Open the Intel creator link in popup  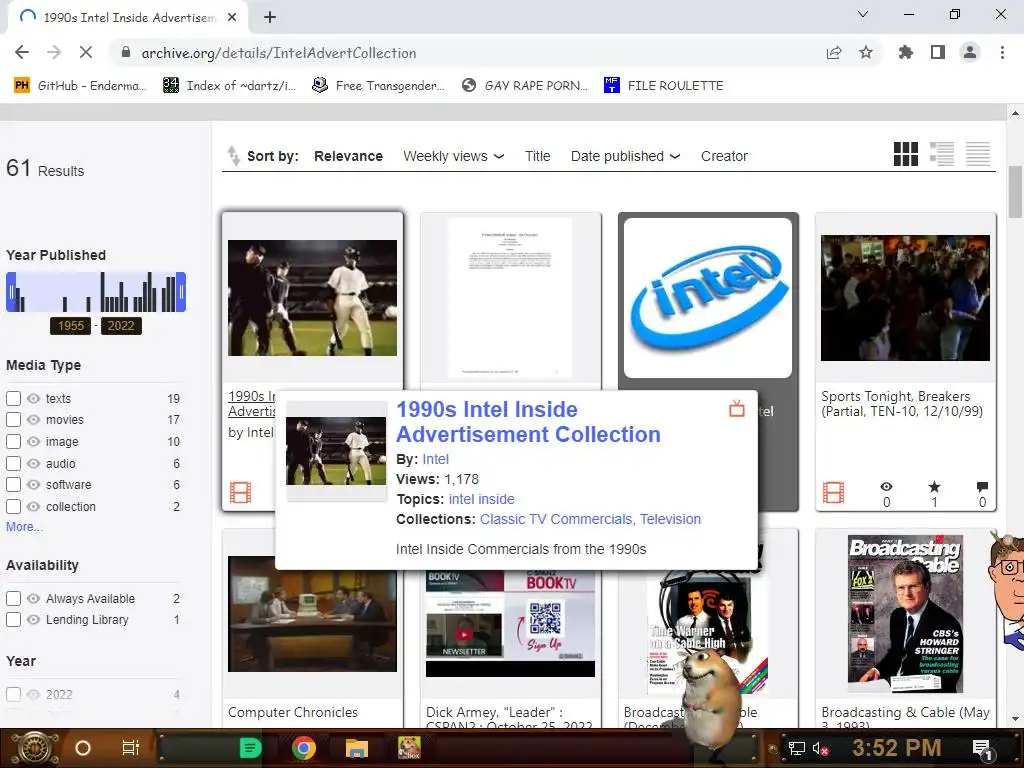(x=435, y=459)
